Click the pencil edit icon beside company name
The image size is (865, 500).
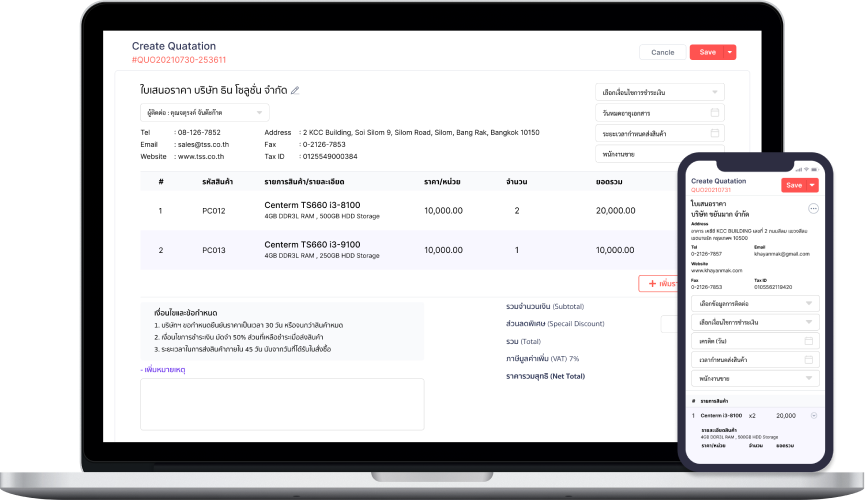coord(295,91)
